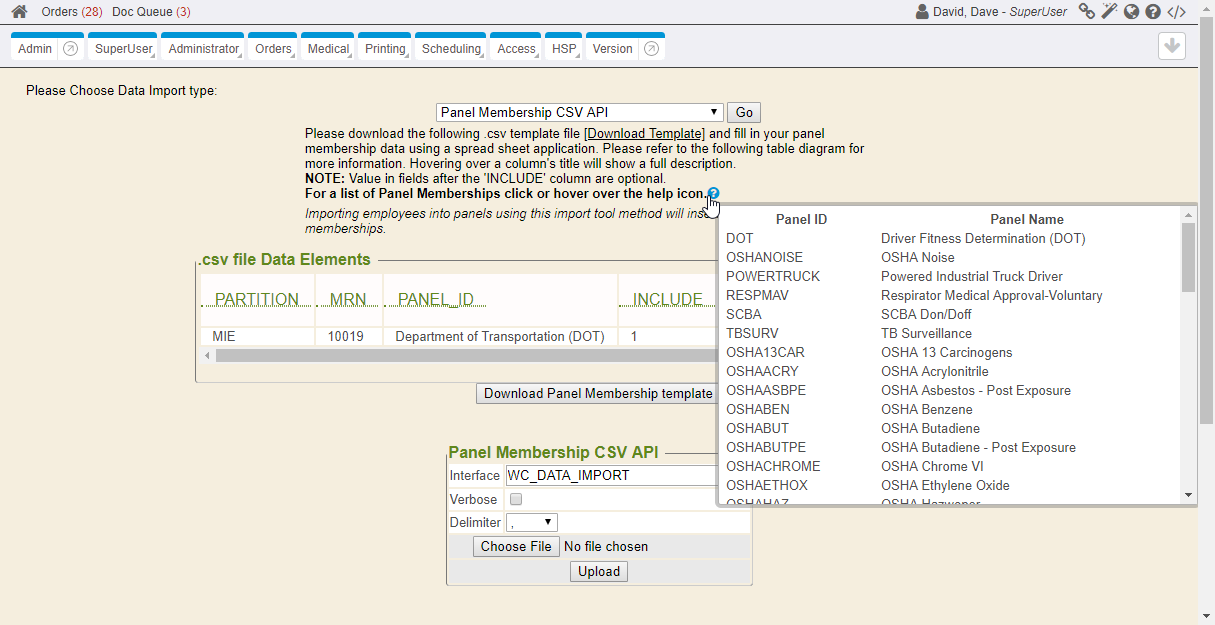Click the Choose File button
This screenshot has width=1215, height=625.
point(515,547)
